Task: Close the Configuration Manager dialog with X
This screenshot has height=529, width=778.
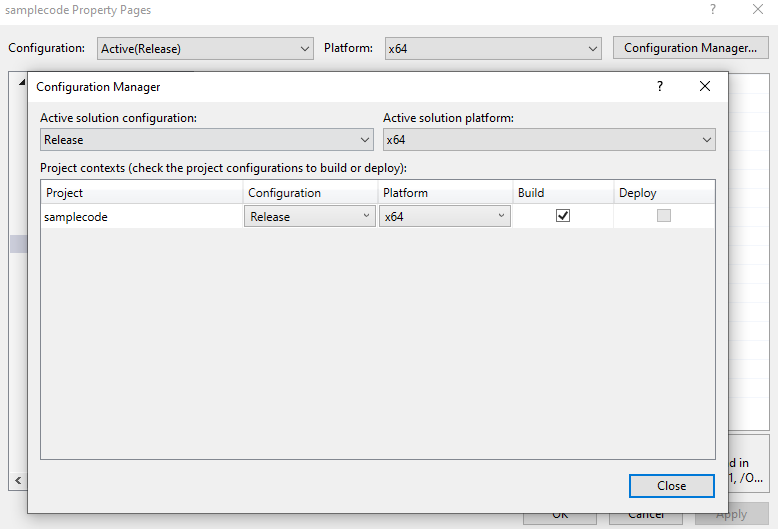Action: point(705,87)
